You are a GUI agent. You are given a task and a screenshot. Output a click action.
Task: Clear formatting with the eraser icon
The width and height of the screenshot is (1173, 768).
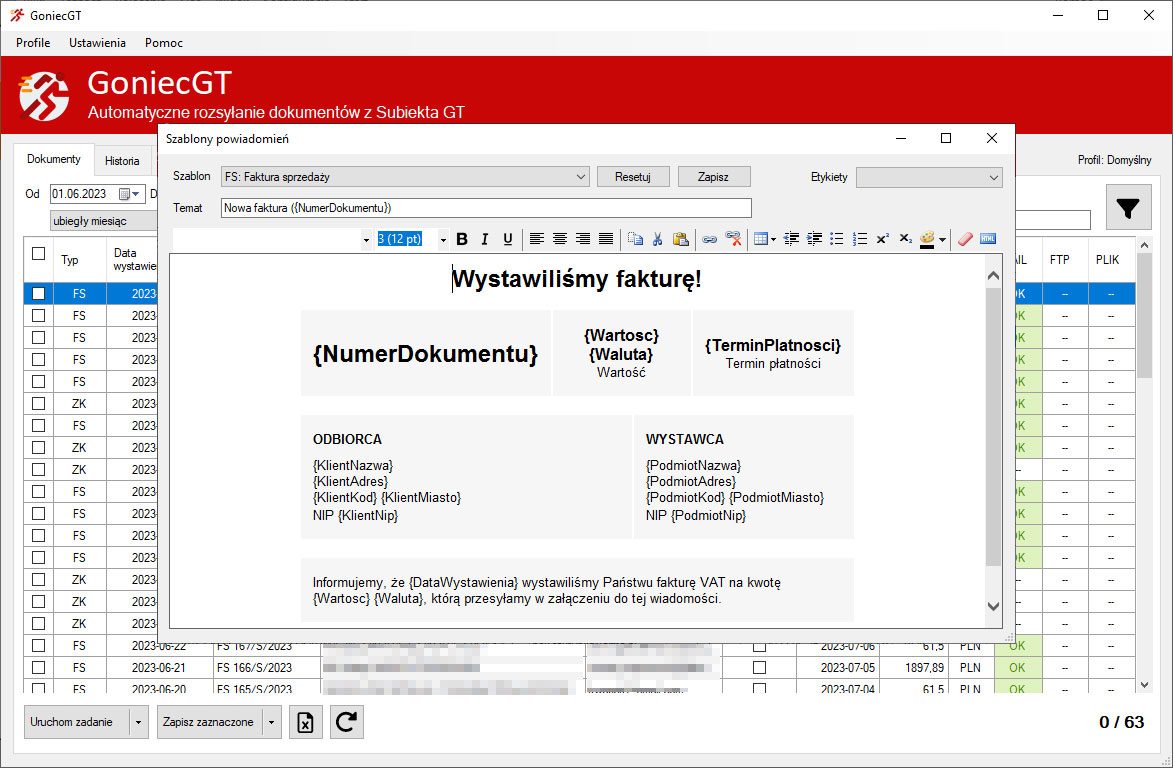tap(965, 239)
